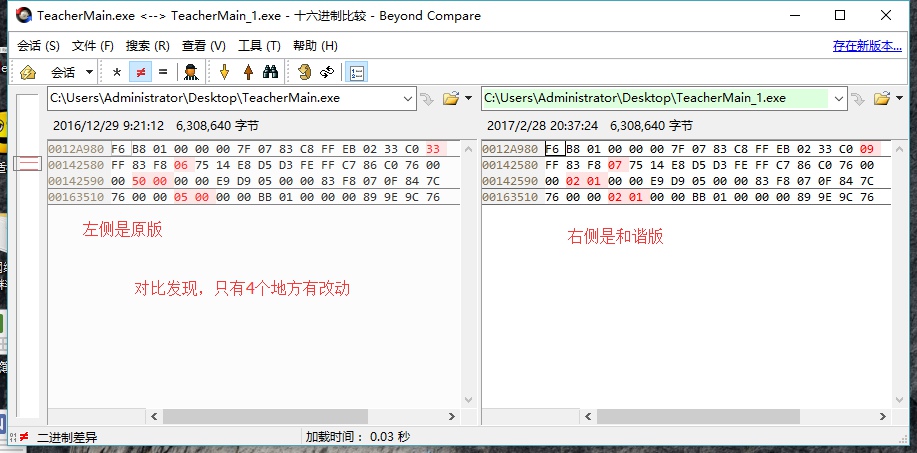Browse for file with folder icon beside TeacherMain_1.exe

(881, 98)
